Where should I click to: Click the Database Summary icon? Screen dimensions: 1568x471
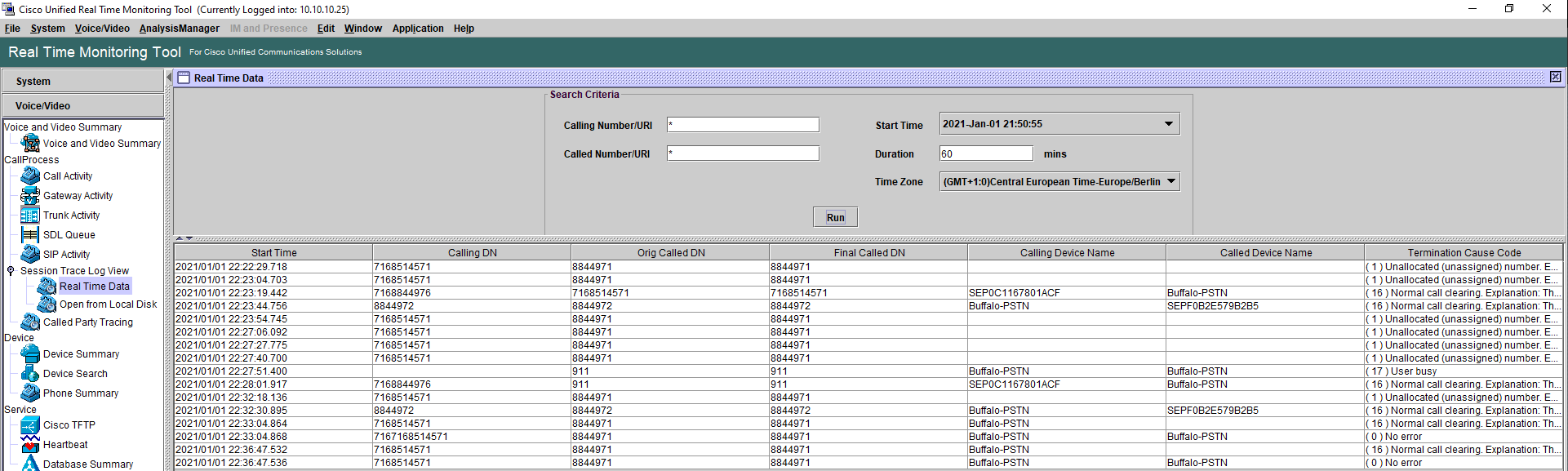click(x=30, y=463)
